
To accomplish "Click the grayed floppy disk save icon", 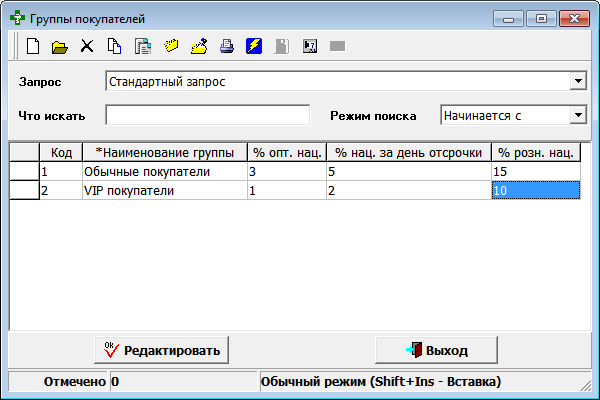I will pyautogui.click(x=282, y=46).
